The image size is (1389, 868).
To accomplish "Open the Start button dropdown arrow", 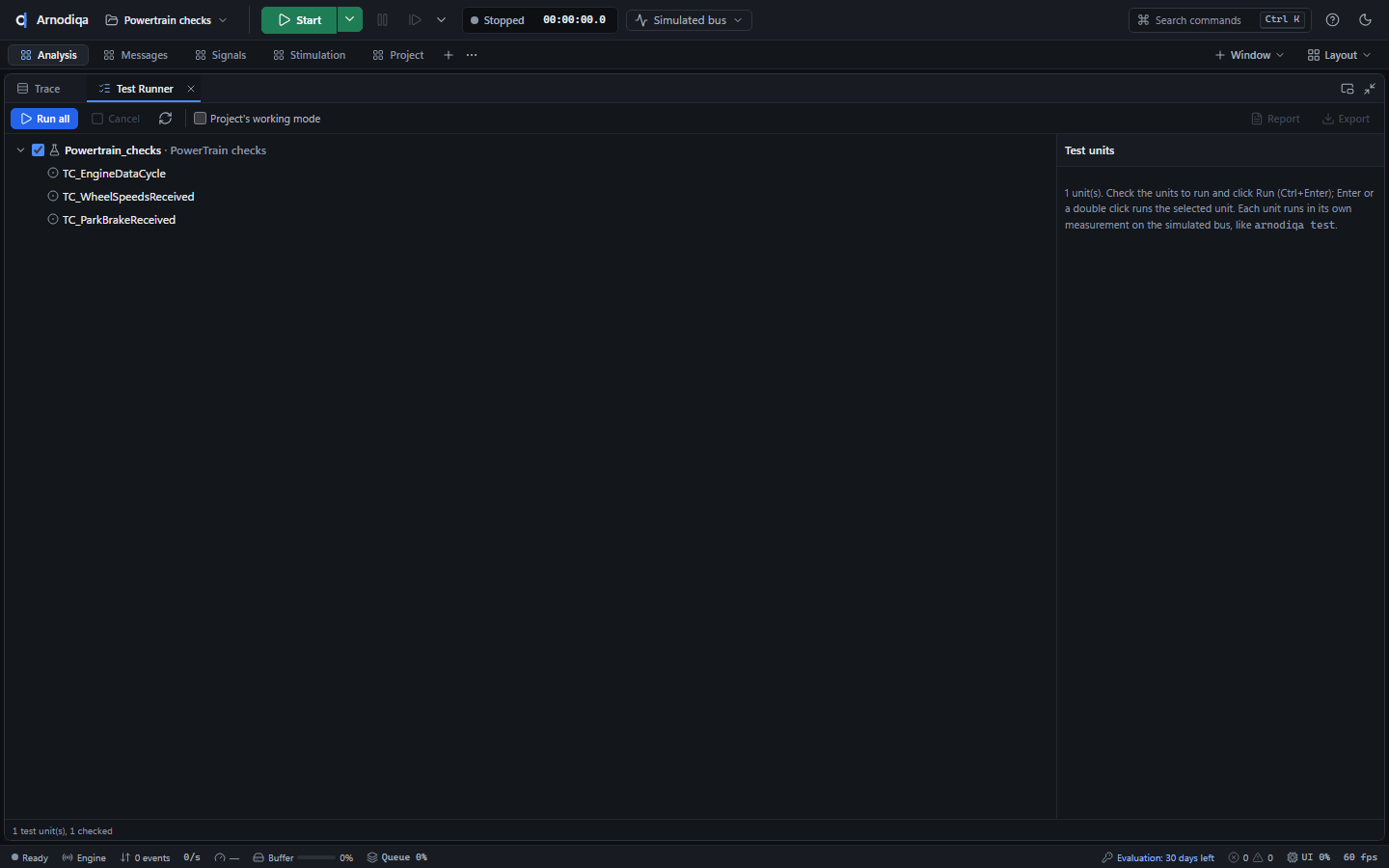I will [x=350, y=20].
